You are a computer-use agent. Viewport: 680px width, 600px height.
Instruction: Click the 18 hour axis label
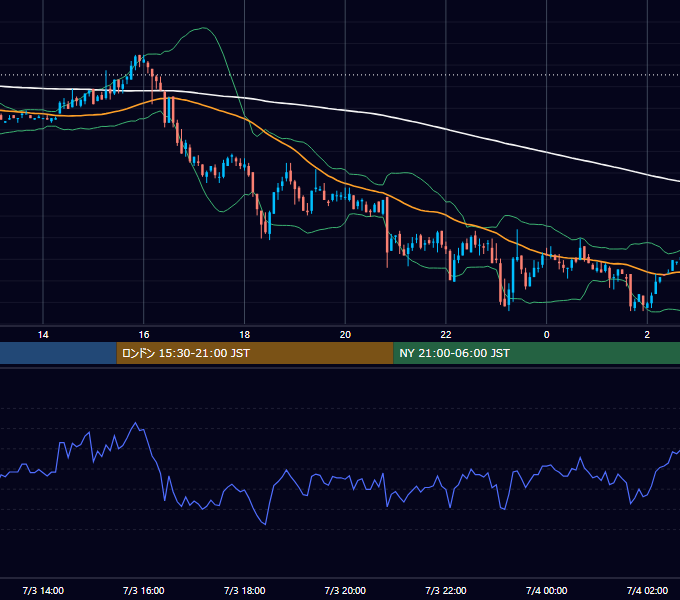[x=245, y=335]
